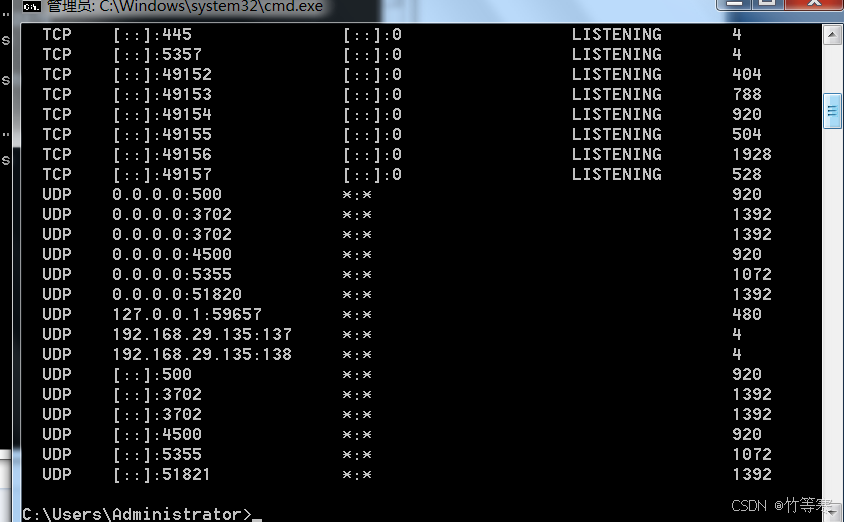Click the C:\Users\Administrator> prompt line
The height and width of the screenshot is (522, 844).
(x=136, y=514)
